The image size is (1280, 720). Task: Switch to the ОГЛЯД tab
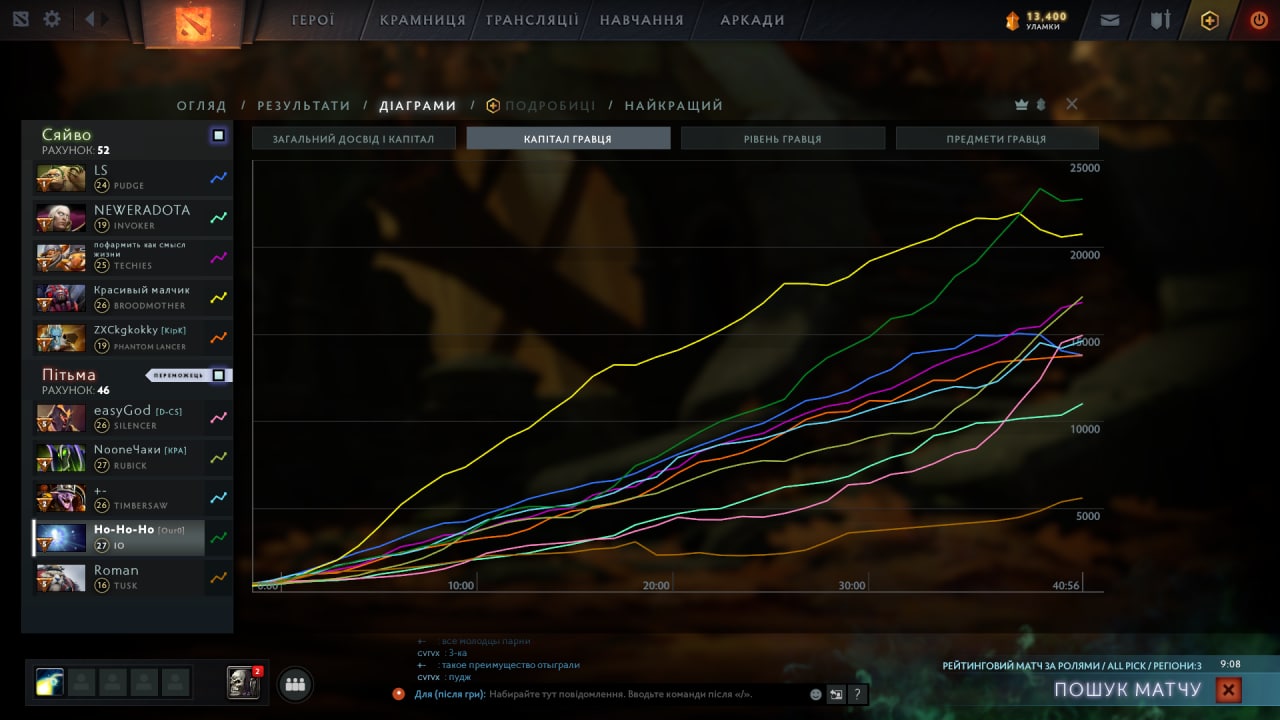pos(202,105)
